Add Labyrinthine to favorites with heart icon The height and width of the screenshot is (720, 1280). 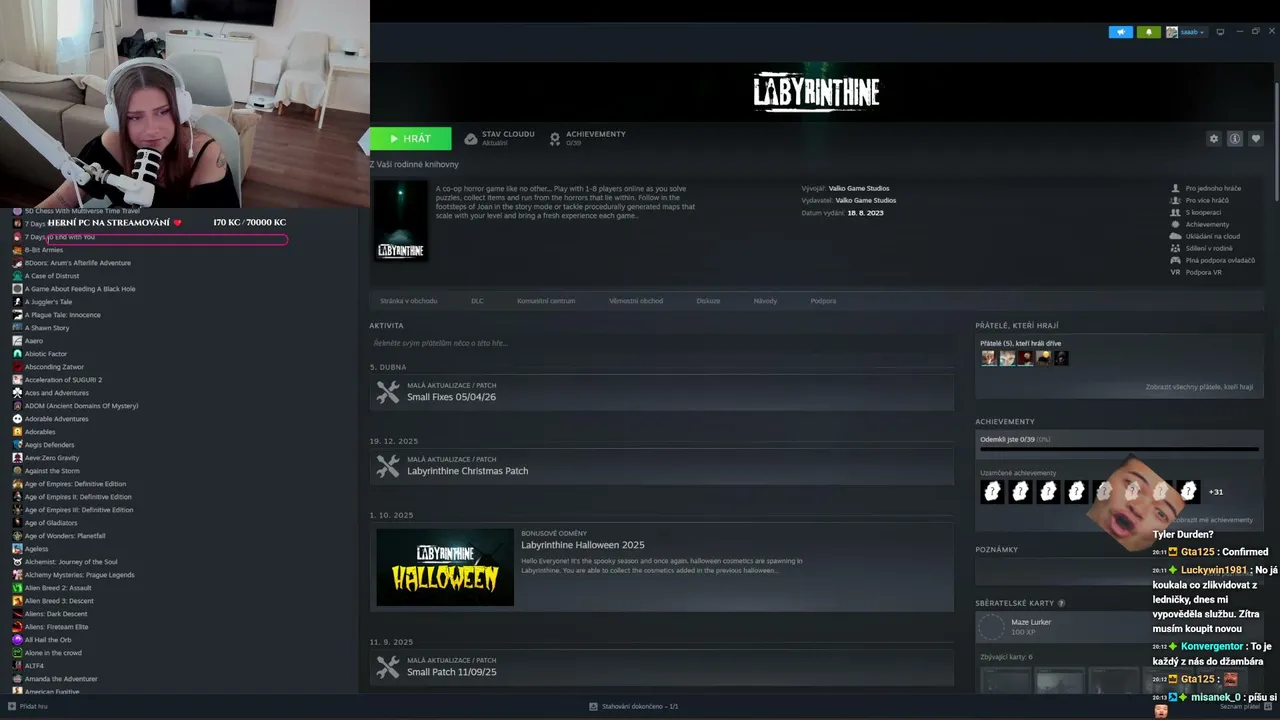coord(1256,139)
